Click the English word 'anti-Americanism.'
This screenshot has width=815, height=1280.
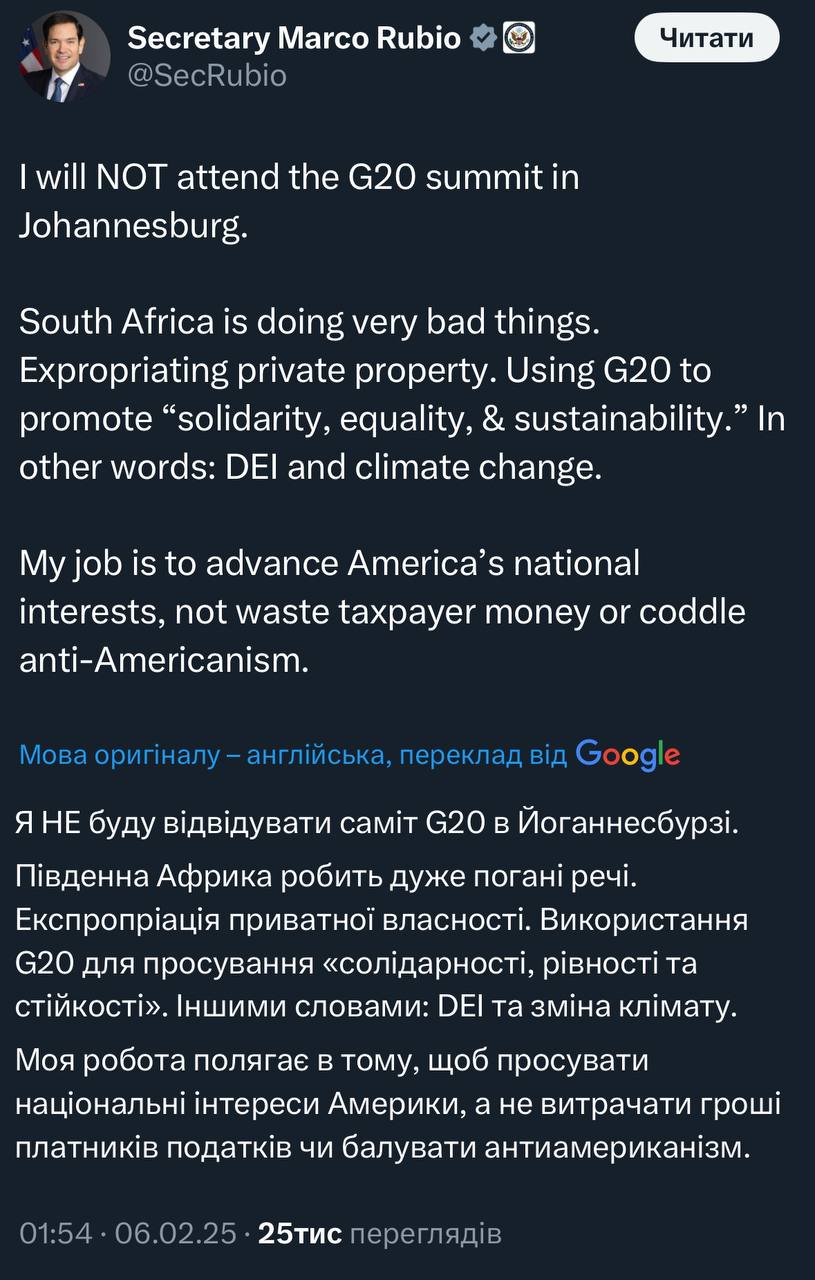coord(163,661)
